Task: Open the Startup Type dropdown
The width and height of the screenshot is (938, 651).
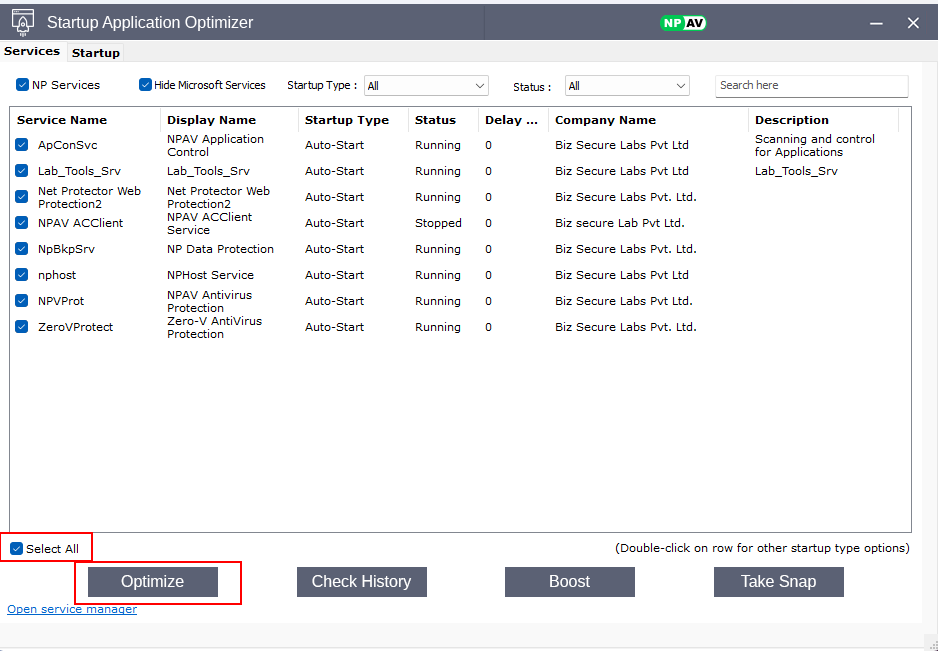Action: pyautogui.click(x=425, y=86)
